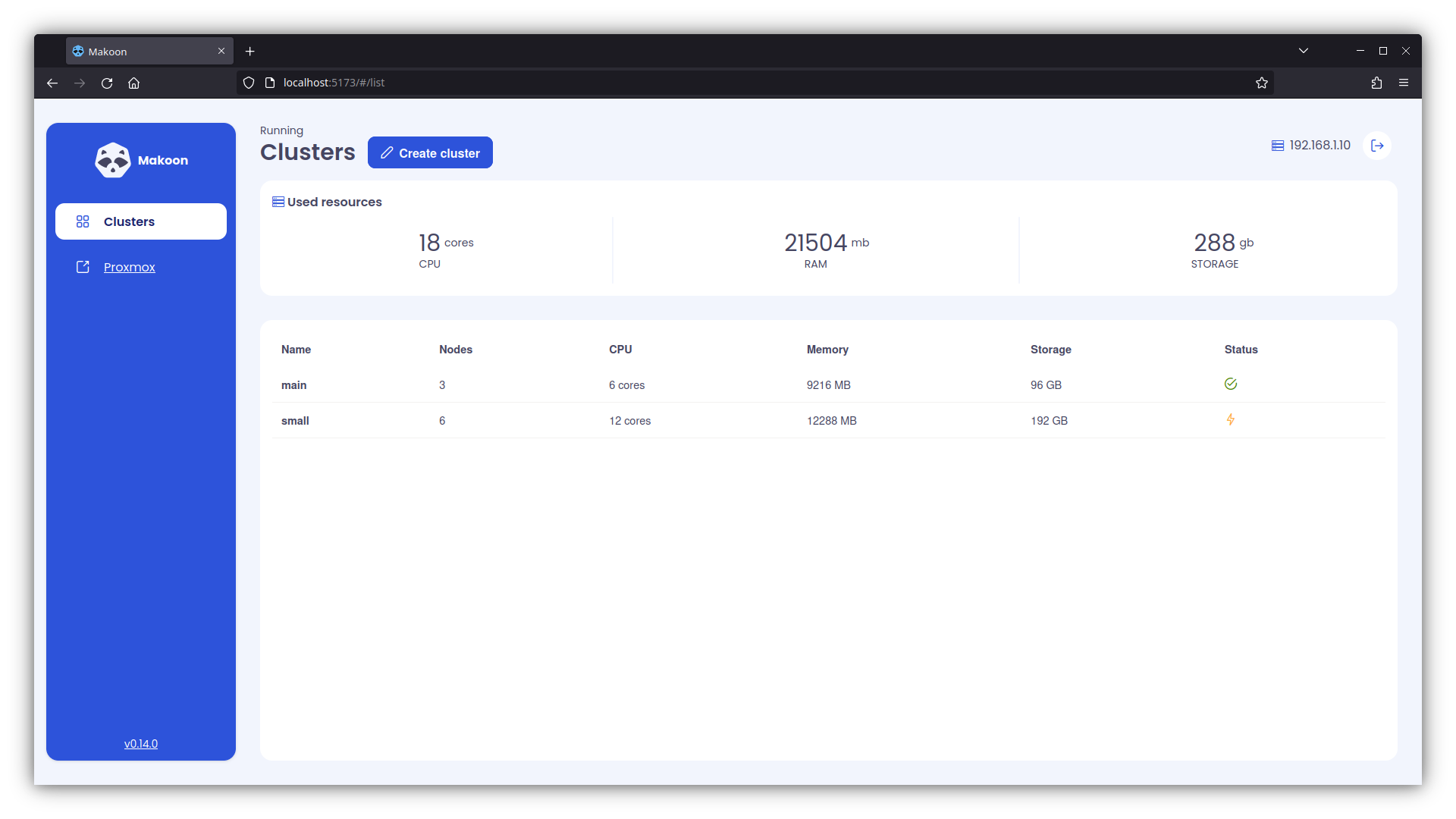Click the server icon beside 192.168.1.10
This screenshot has width=1456, height=819.
coord(1277,146)
